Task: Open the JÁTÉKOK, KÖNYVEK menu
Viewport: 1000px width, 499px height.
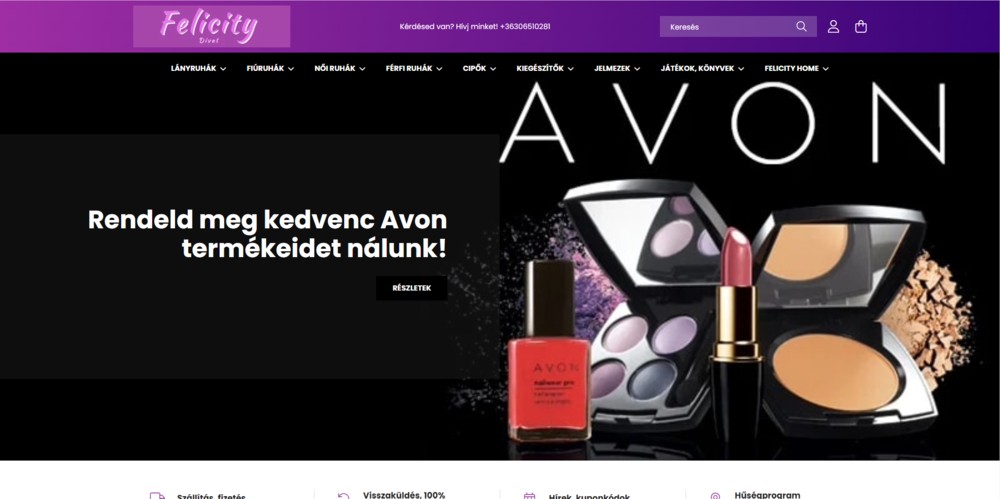Action: pyautogui.click(x=702, y=68)
